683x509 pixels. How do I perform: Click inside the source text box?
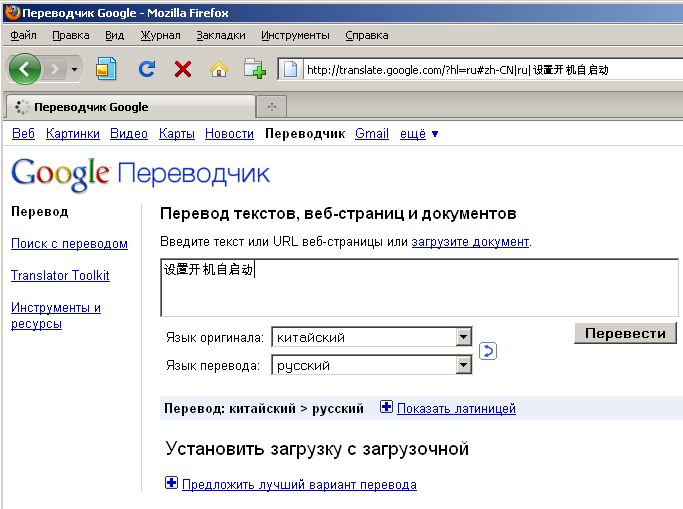(x=419, y=287)
